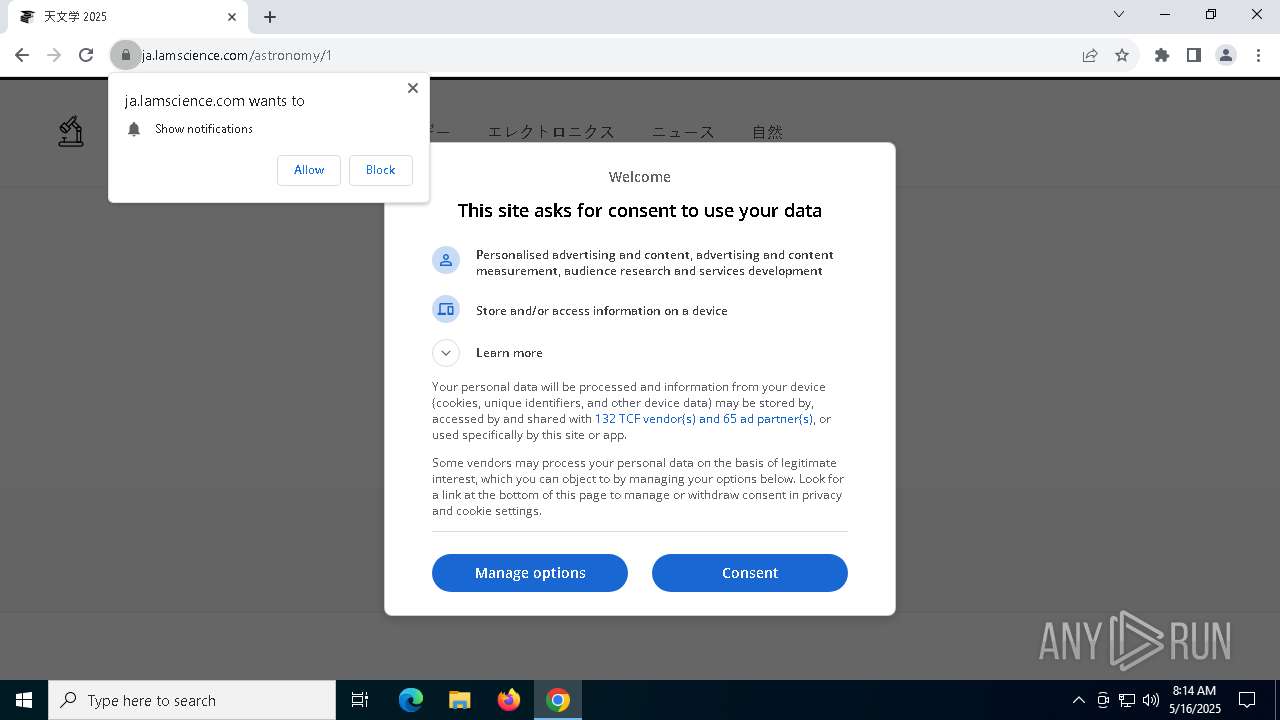Open the エレクトロニクス menu item
1280x720 pixels.
(551, 132)
